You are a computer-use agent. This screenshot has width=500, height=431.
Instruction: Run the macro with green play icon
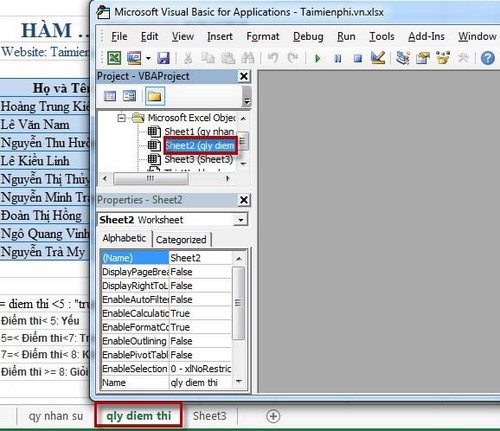tap(317, 59)
